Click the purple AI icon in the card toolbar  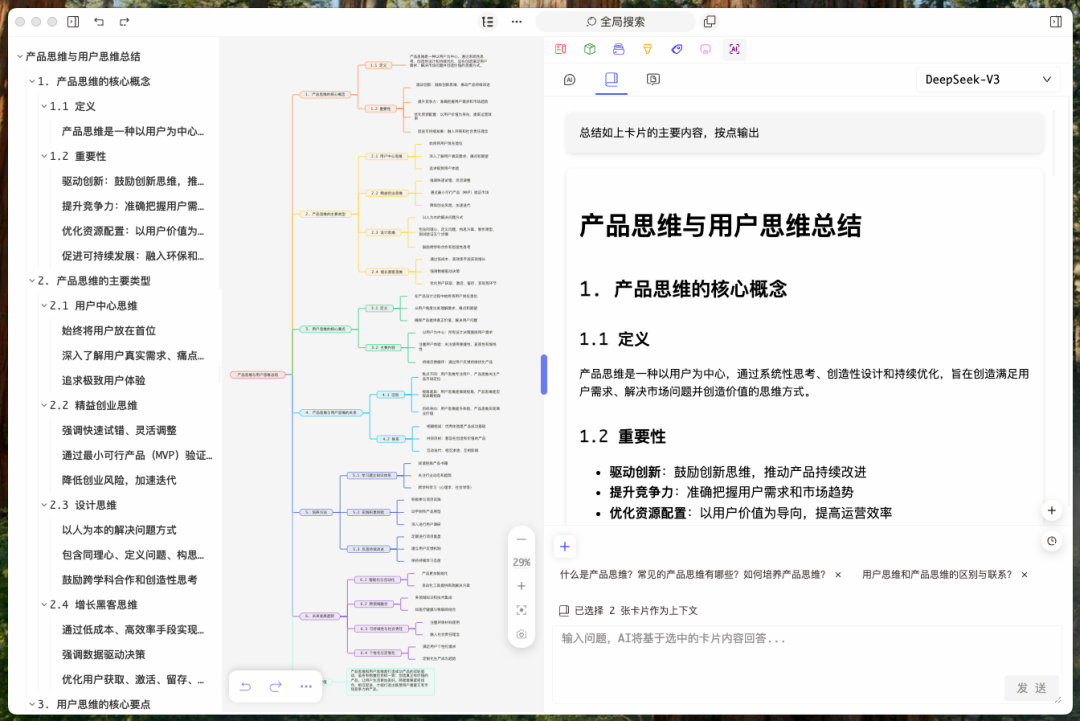734,49
